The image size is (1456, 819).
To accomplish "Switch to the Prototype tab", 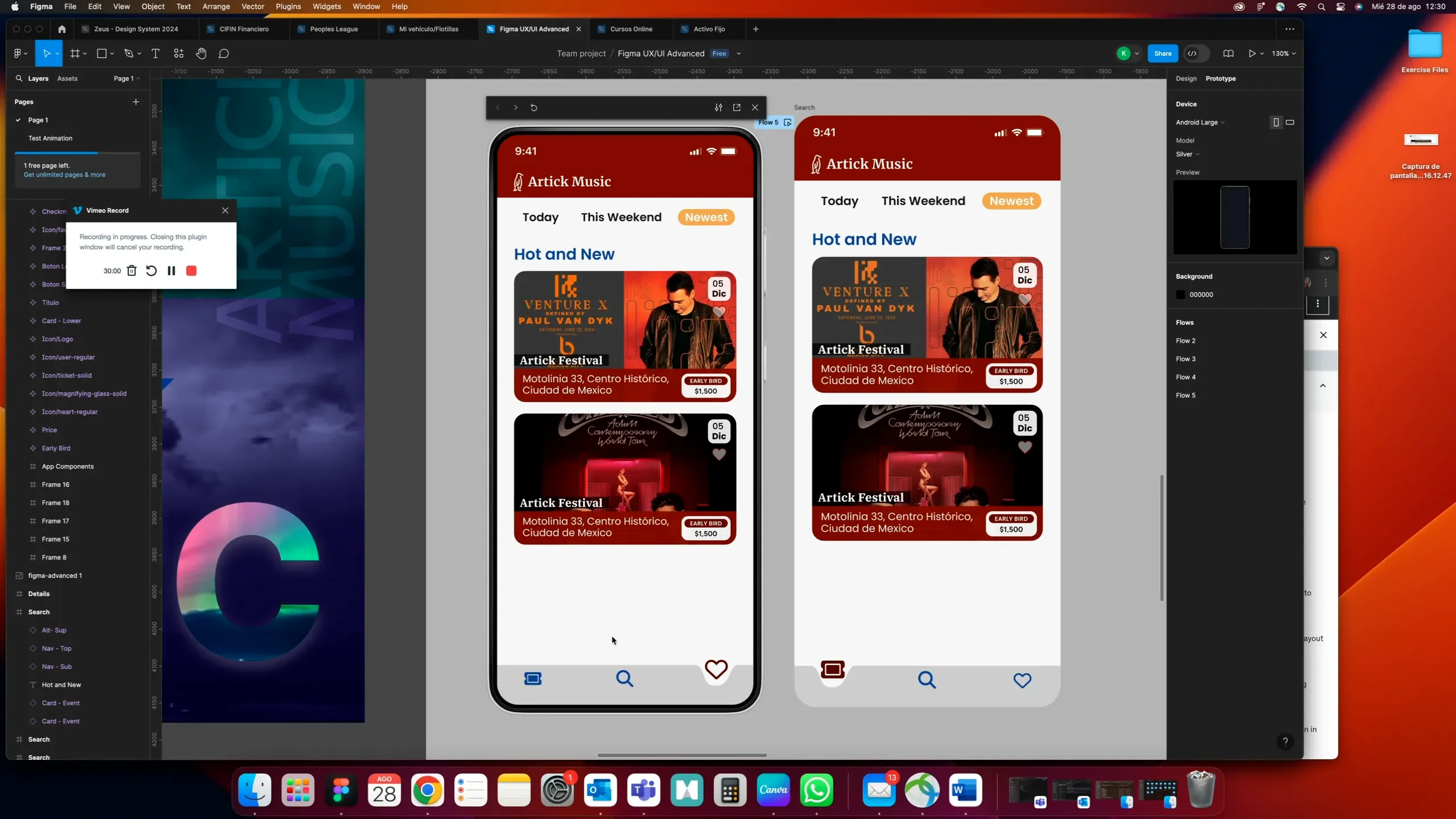I will coord(1222,78).
